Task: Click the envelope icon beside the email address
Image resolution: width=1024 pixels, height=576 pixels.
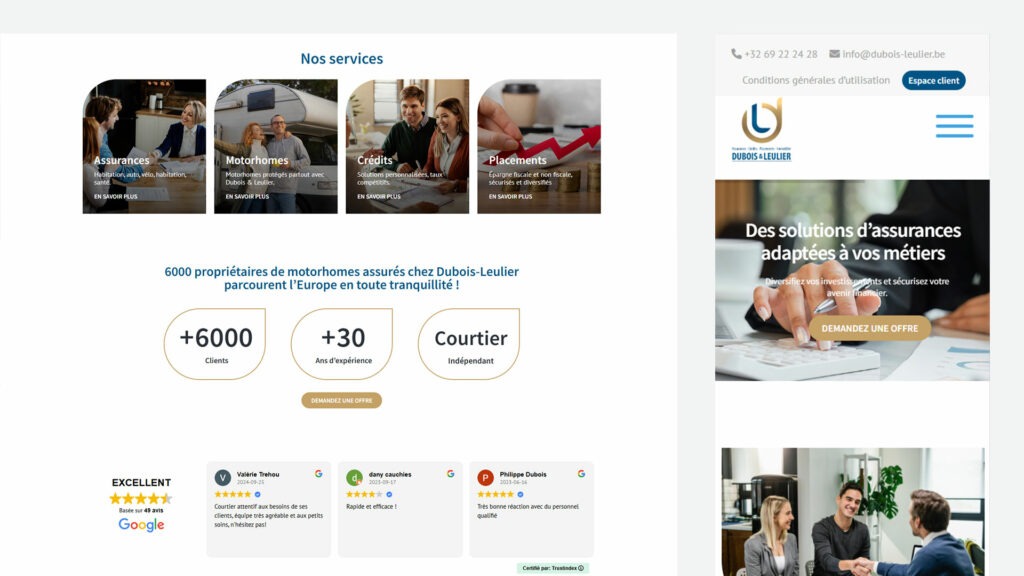Action: pos(834,54)
